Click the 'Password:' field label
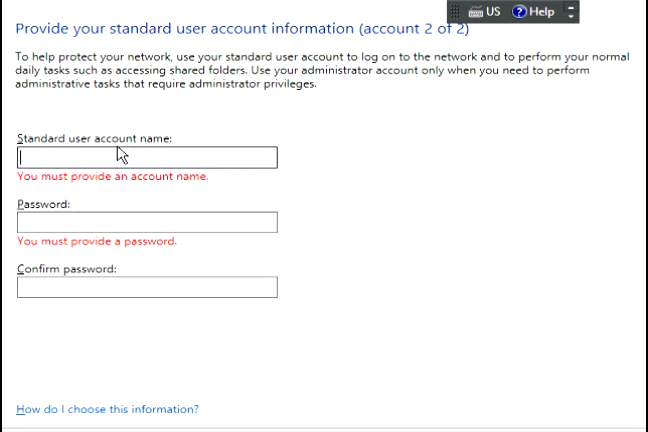Screen dimensions: 648x432 pos(43,203)
